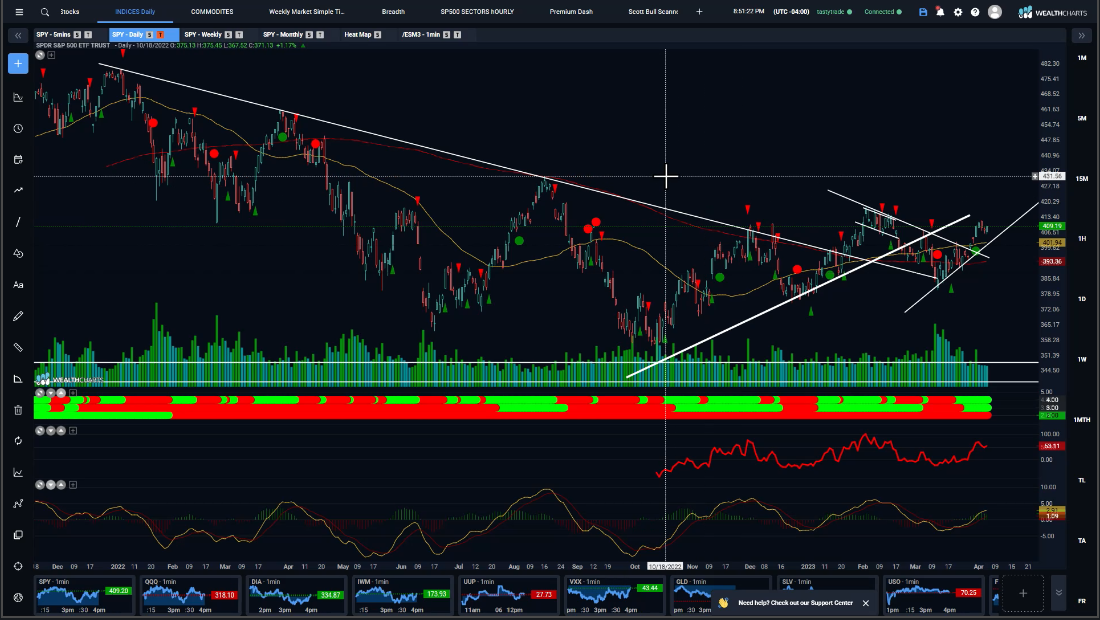Open the QQQ 1min mini chart
The height and width of the screenshot is (620, 1100).
point(190,595)
